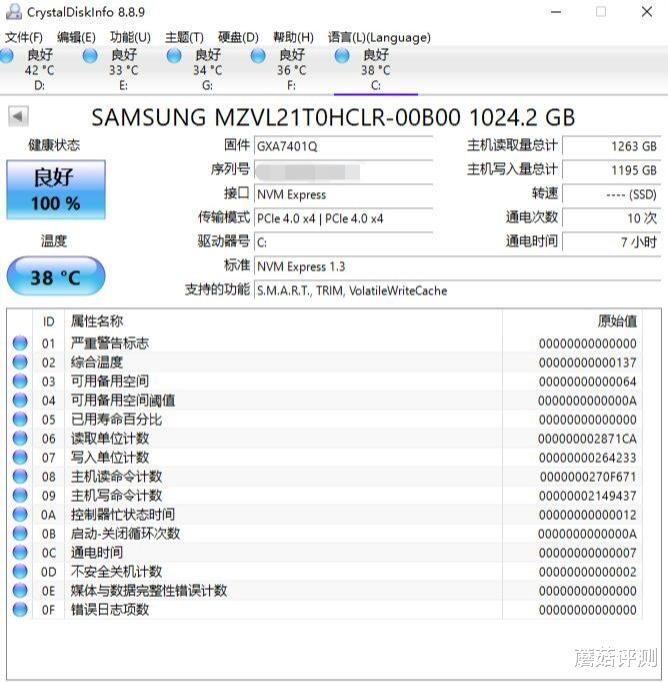
Task: Click raw value 00000002149437
Action: pos(588,496)
